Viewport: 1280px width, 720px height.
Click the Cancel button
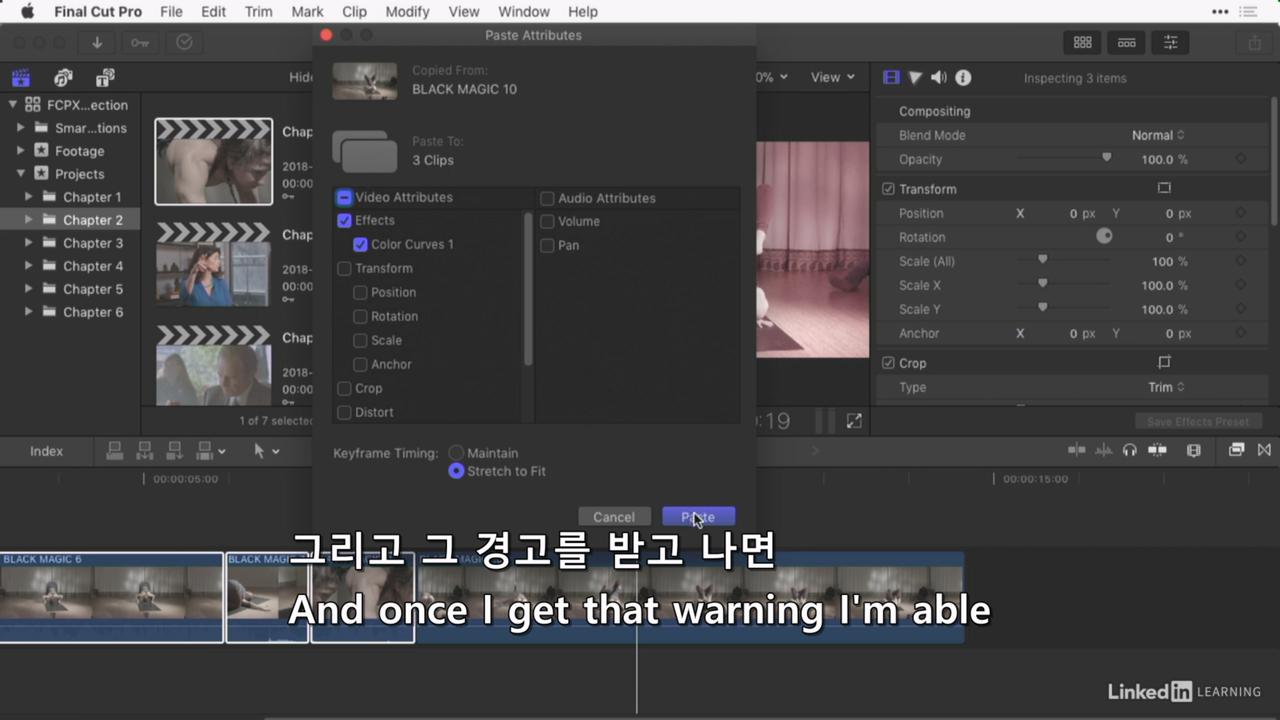pyautogui.click(x=614, y=517)
